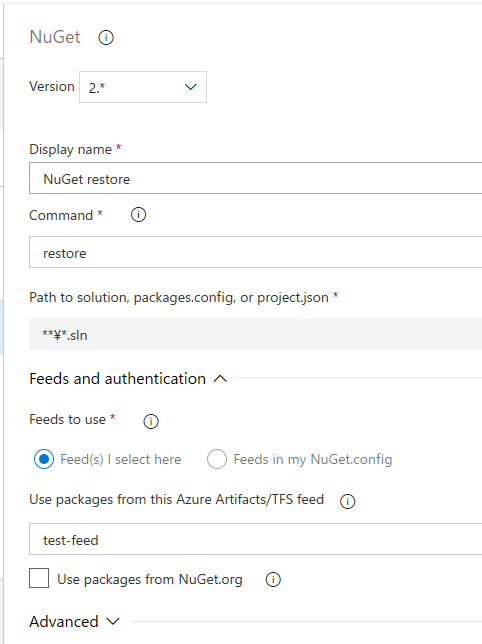Click the info icon next to NuGet title
This screenshot has width=482, height=644.
(106, 38)
